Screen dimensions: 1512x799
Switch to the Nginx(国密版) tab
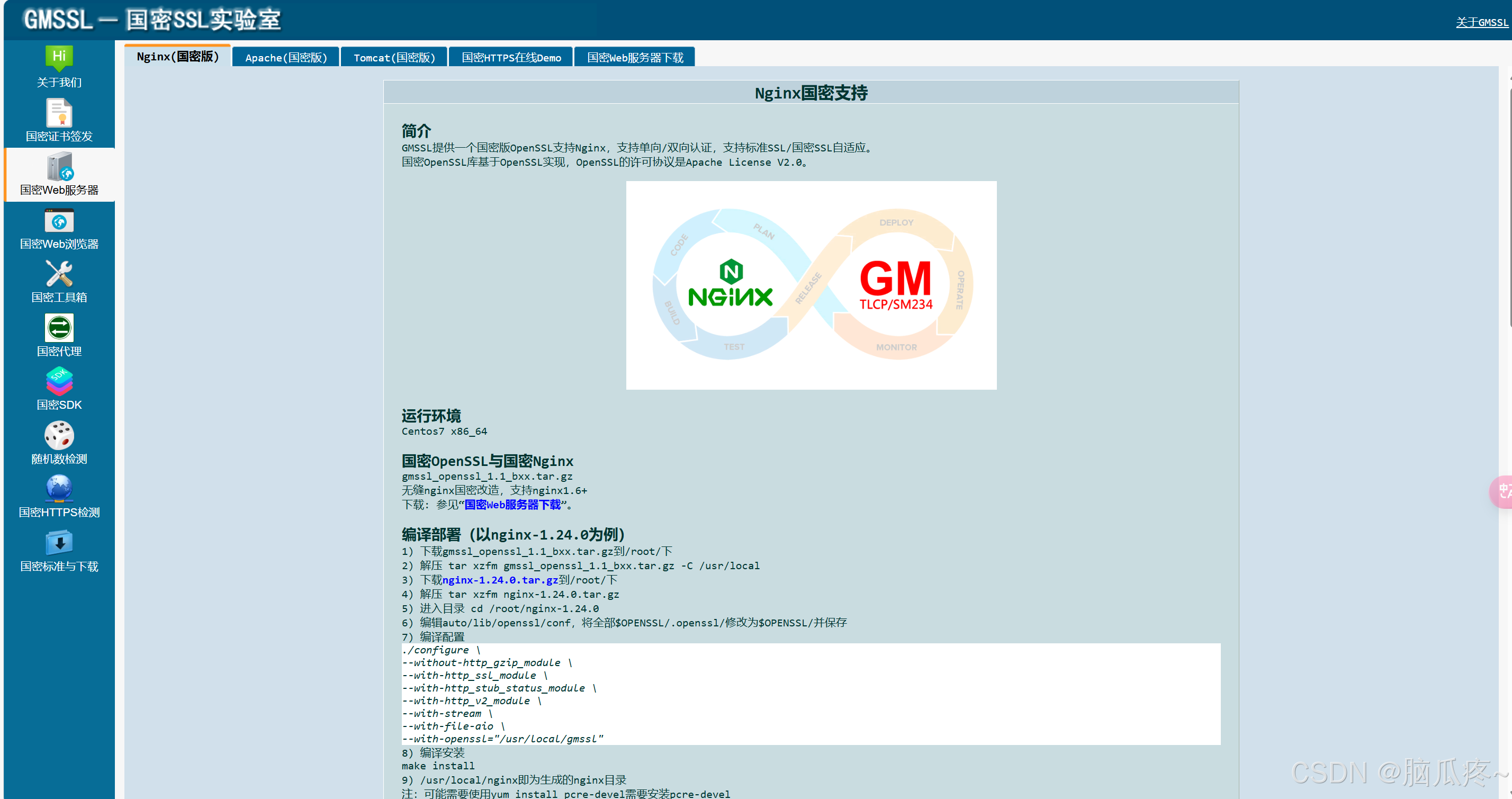click(177, 56)
